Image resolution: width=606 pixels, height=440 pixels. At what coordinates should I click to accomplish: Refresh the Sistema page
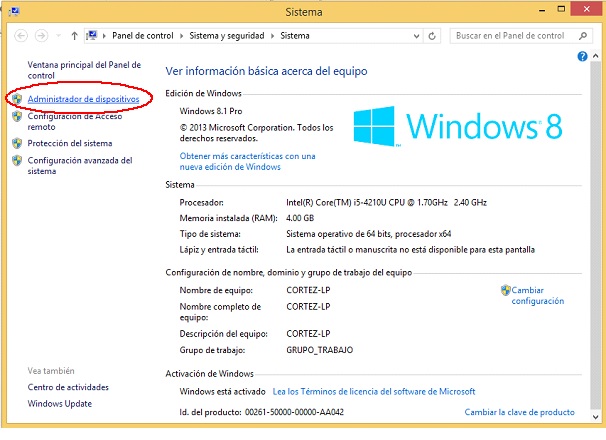pyautogui.click(x=432, y=36)
